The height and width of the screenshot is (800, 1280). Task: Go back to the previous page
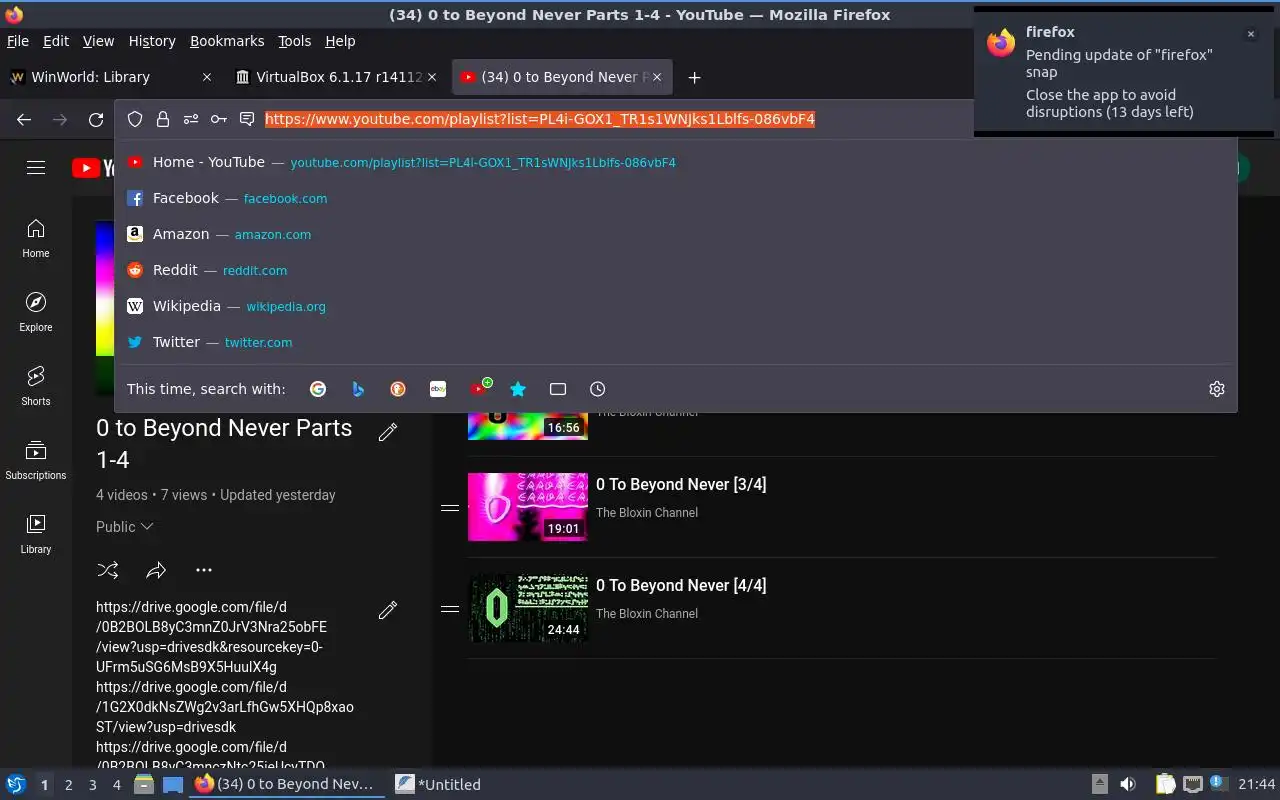(24, 119)
